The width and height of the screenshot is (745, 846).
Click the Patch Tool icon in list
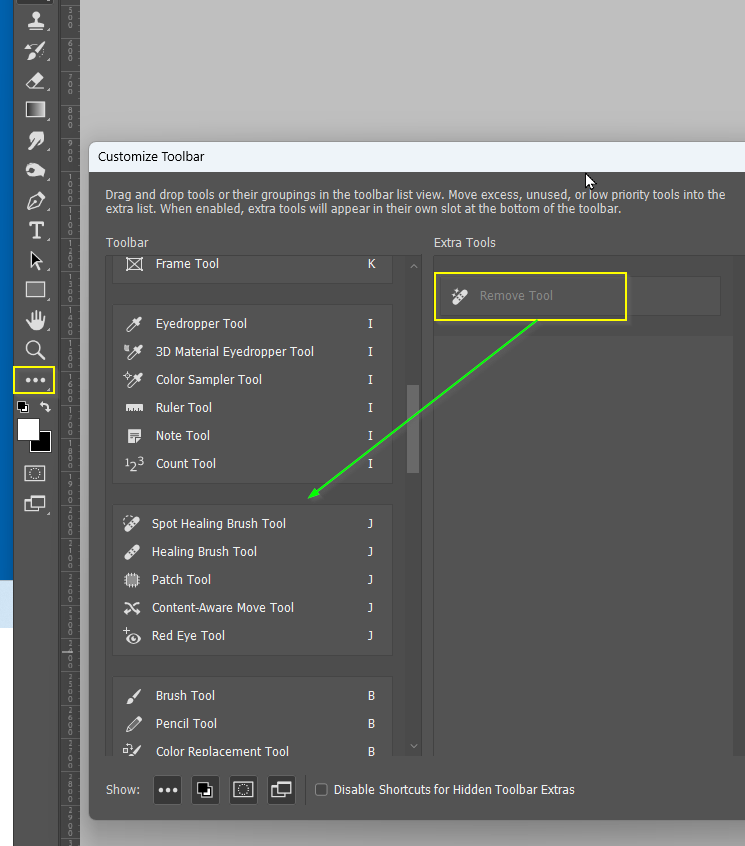[x=132, y=580]
